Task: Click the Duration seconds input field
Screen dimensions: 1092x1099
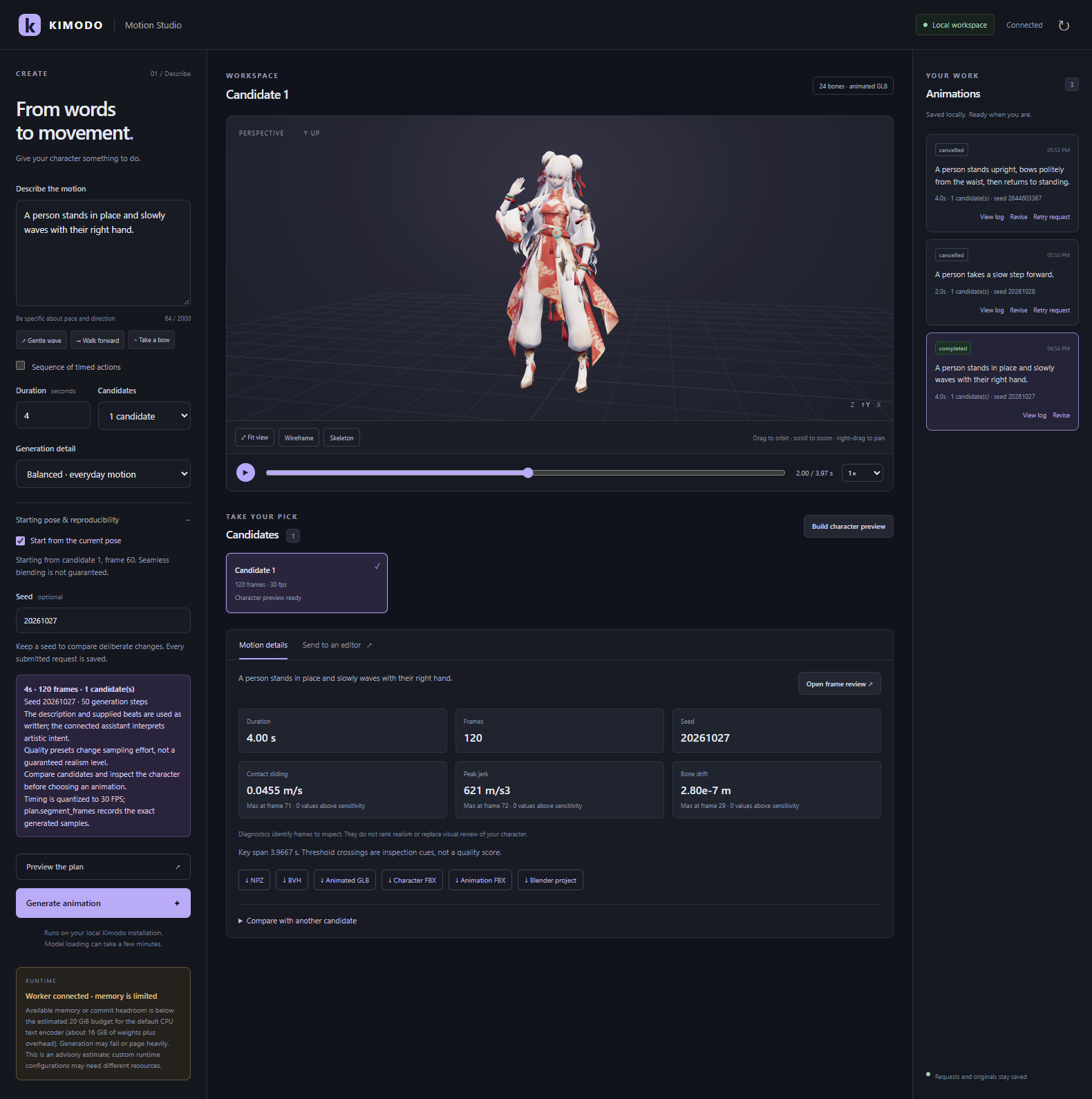Action: click(53, 415)
